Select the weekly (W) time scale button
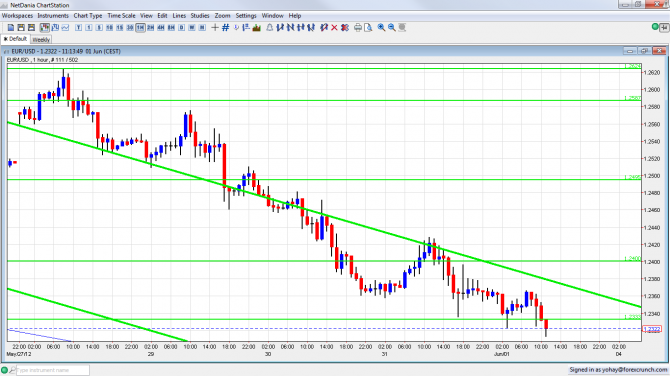This screenshot has height=376, width=670. tap(192, 28)
